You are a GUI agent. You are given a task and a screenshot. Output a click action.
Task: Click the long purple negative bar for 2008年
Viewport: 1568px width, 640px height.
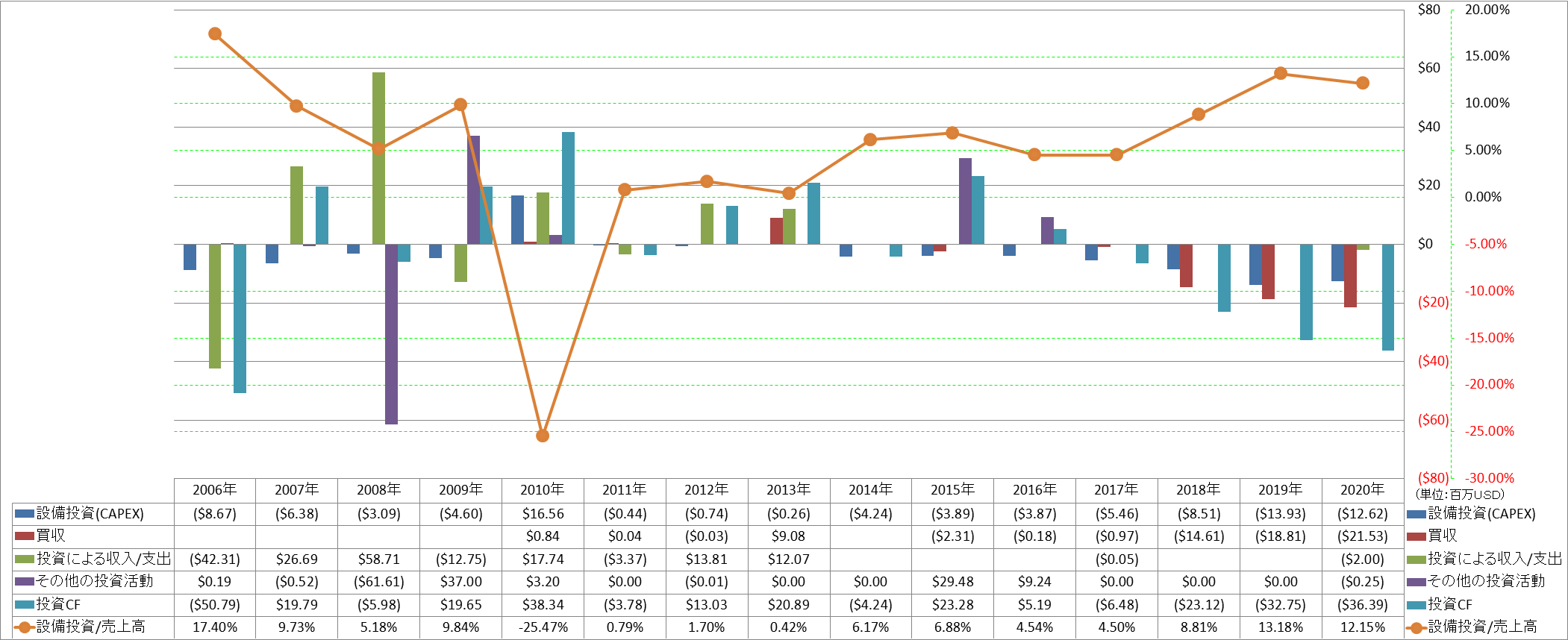(391, 334)
